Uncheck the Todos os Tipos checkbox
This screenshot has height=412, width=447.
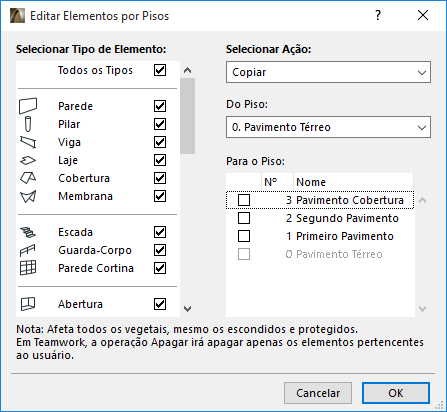160,70
